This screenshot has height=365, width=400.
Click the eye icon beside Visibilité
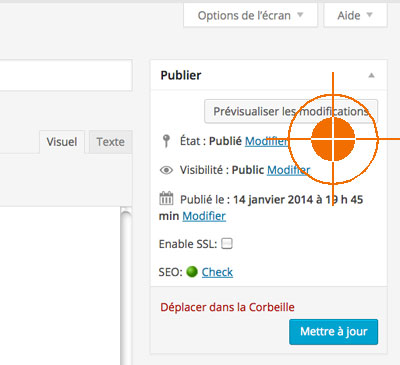coord(166,170)
